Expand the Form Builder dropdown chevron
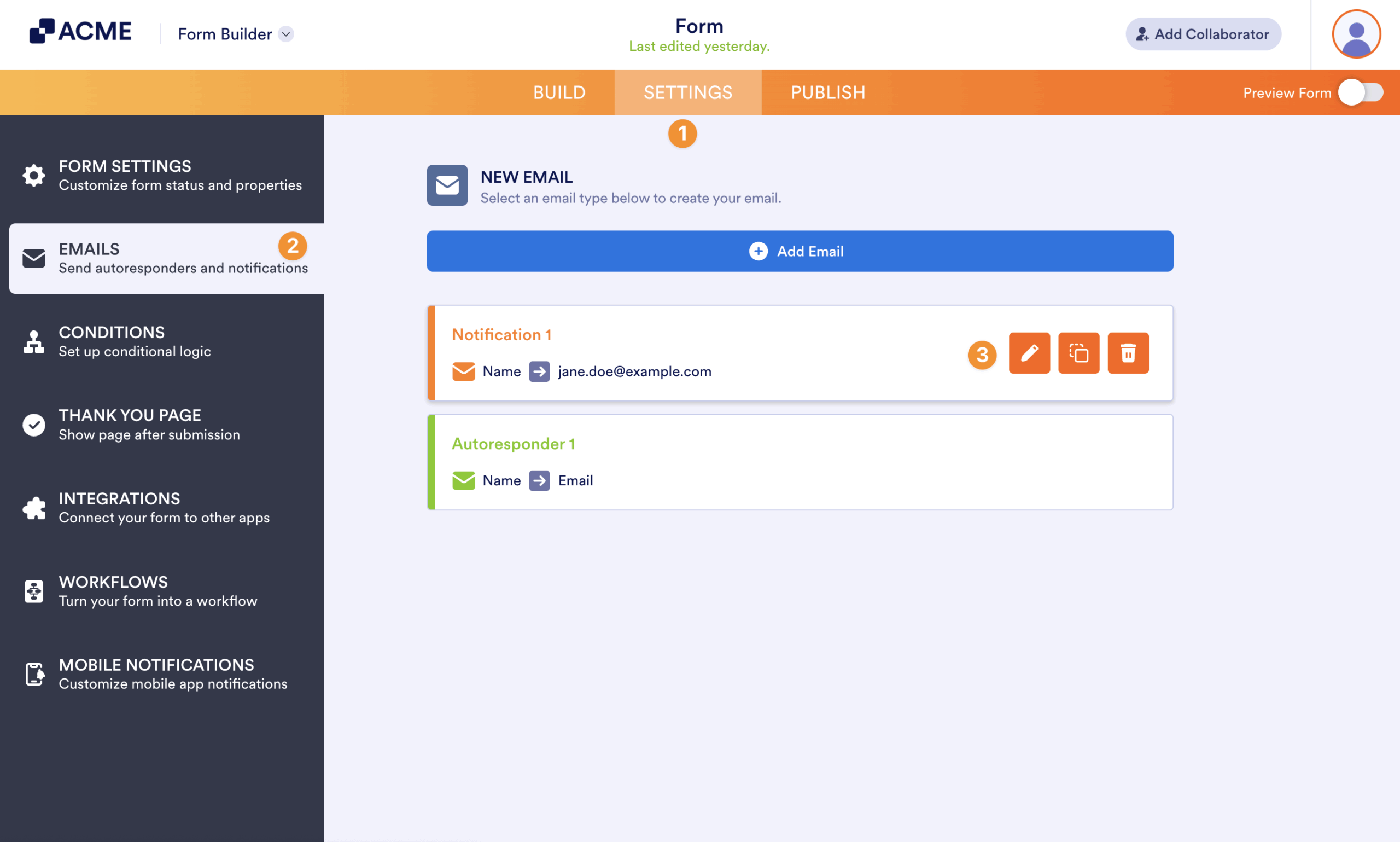The image size is (1400, 842). coord(287,34)
